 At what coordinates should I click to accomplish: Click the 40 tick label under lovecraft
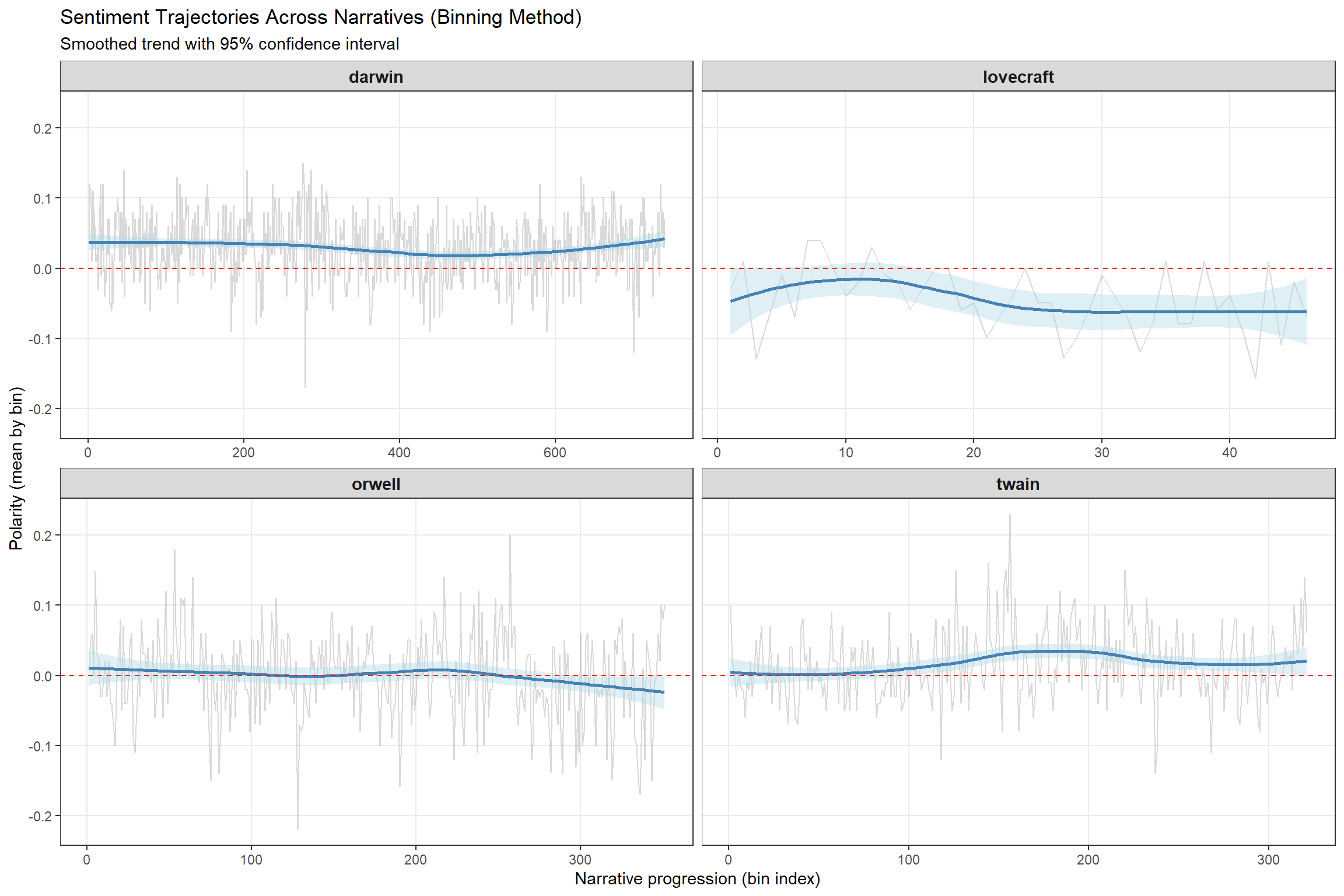tap(1229, 453)
